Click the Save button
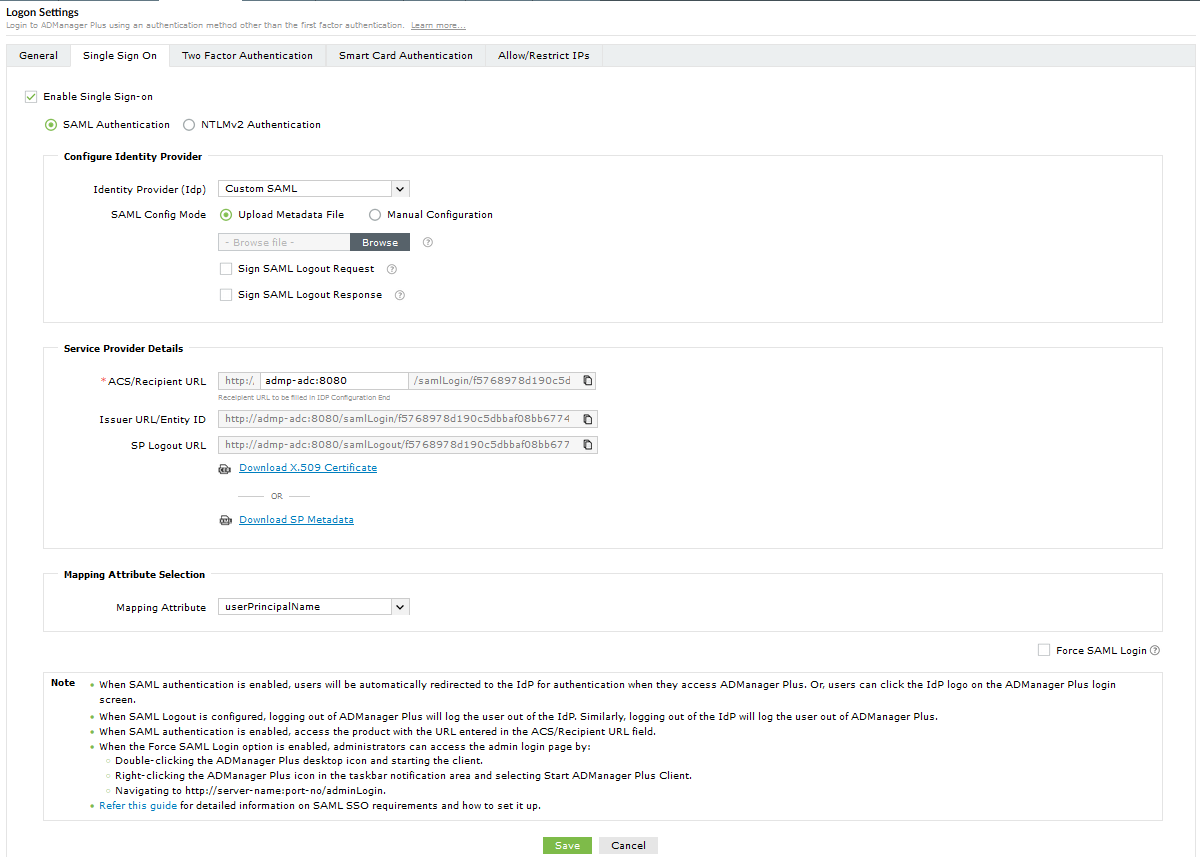The width and height of the screenshot is (1200, 857). 567,845
